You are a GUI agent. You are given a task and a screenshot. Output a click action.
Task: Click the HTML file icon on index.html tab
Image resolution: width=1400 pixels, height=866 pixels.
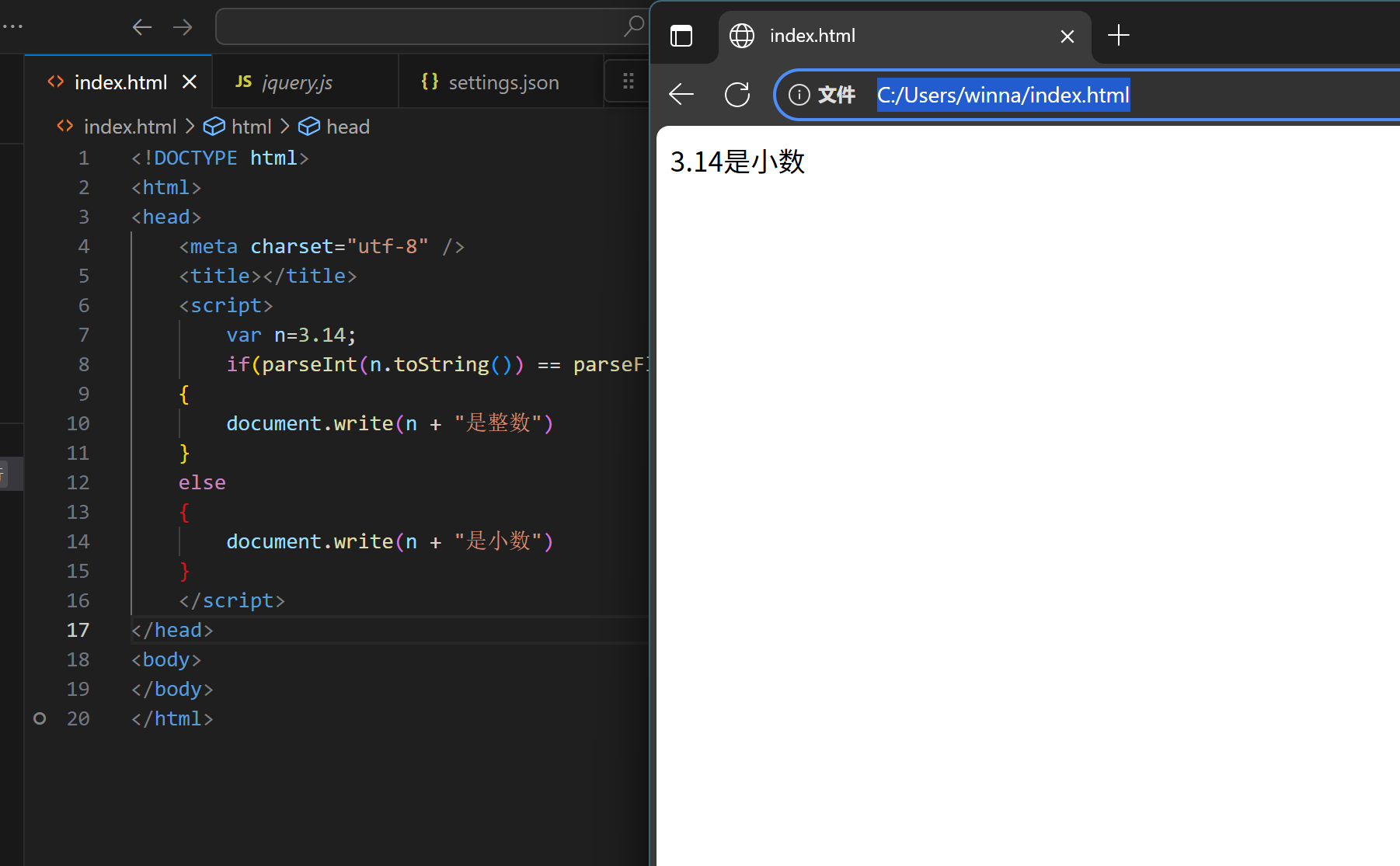[56, 82]
